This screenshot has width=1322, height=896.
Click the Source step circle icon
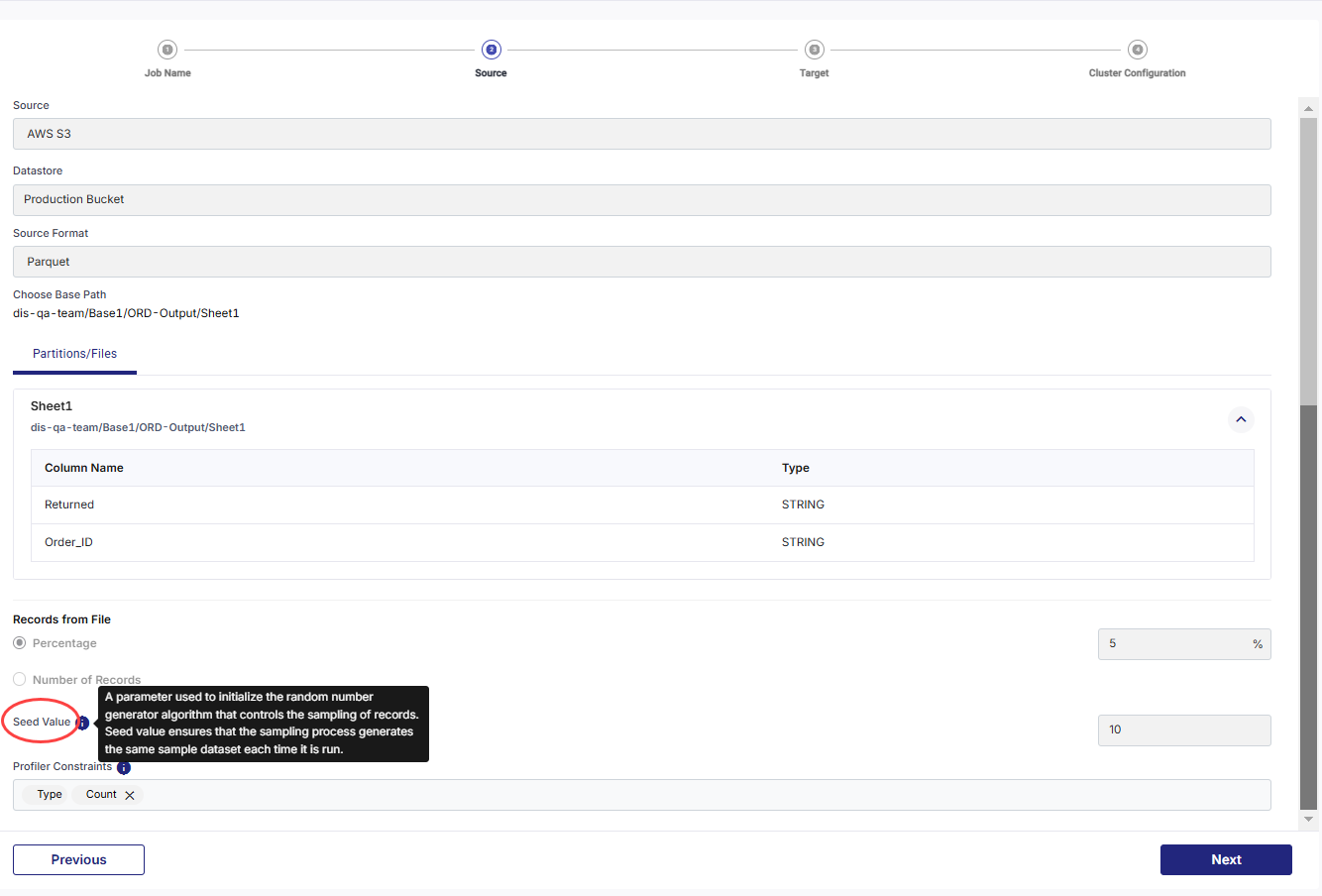click(x=492, y=50)
